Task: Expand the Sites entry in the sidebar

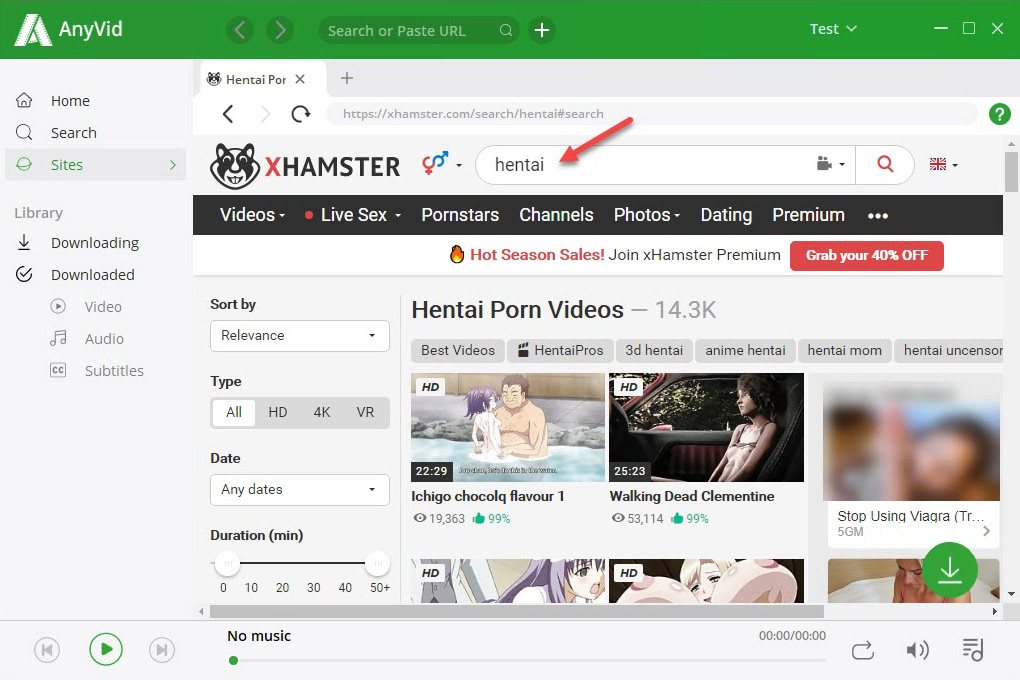Action: (95, 165)
